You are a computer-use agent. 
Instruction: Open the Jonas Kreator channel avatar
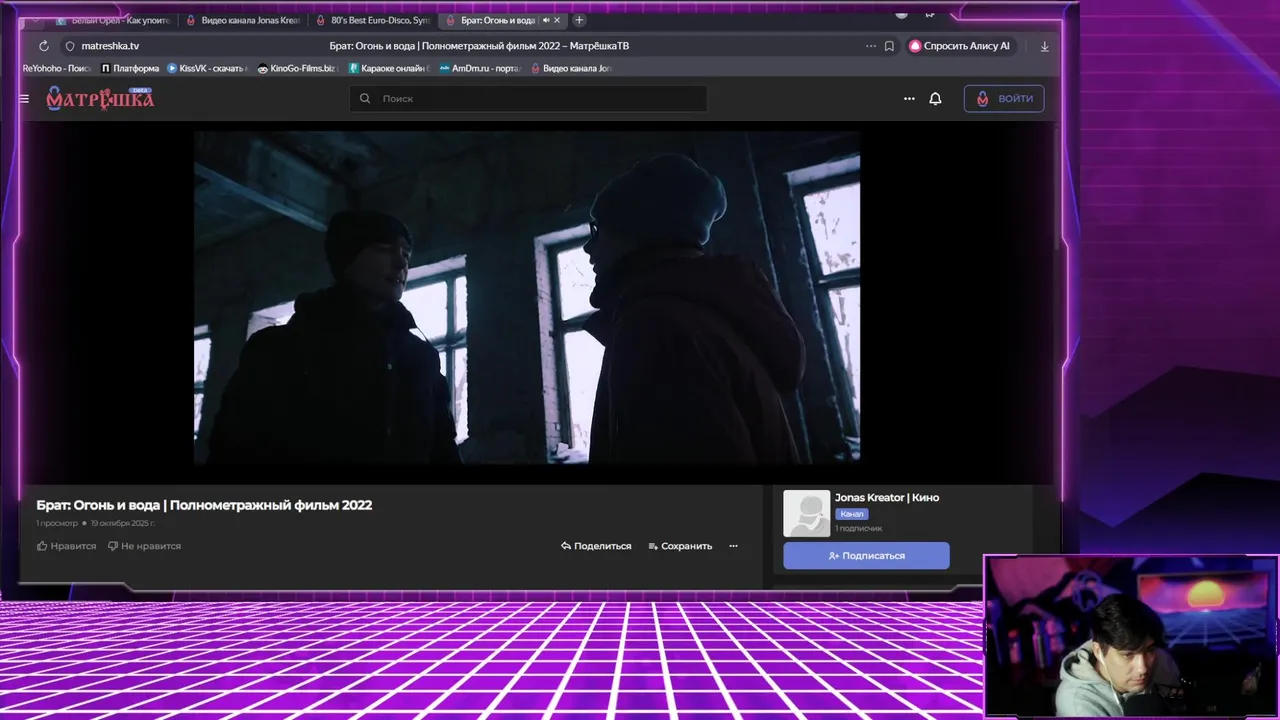tap(806, 513)
